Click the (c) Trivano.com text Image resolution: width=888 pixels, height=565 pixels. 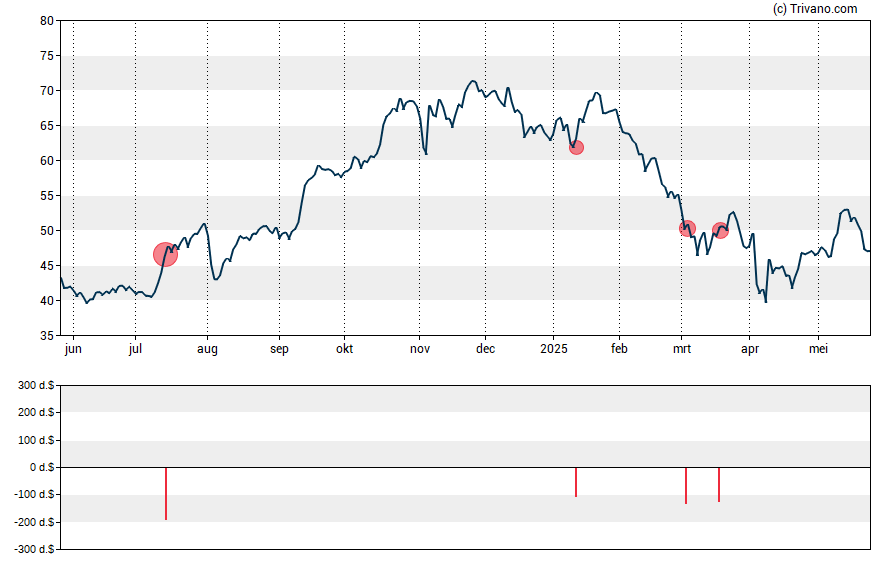[815, 8]
